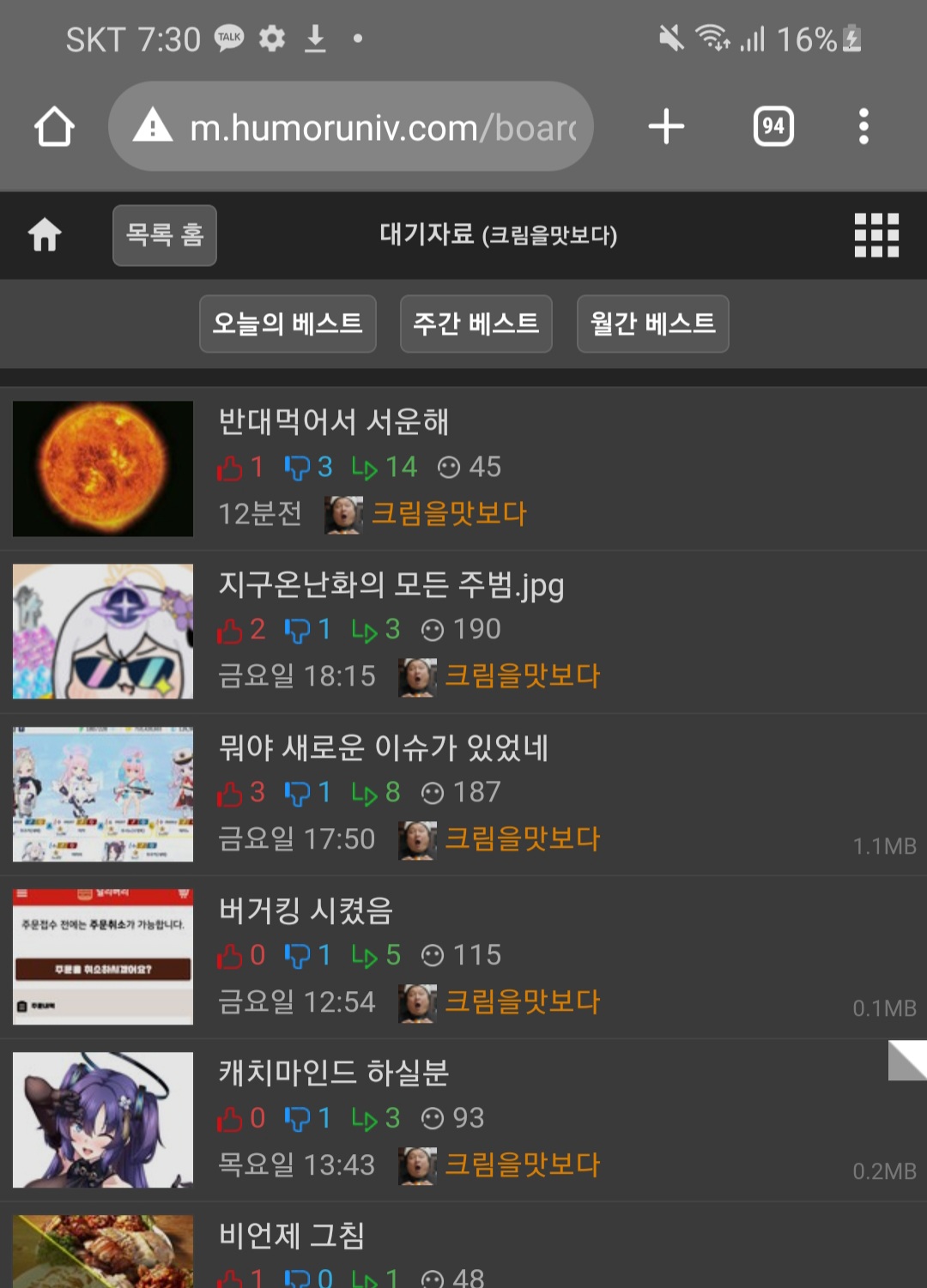The image size is (927, 1288).
Task: Open post 지구온난화의 모든 주범.jpg
Action: [x=391, y=585]
